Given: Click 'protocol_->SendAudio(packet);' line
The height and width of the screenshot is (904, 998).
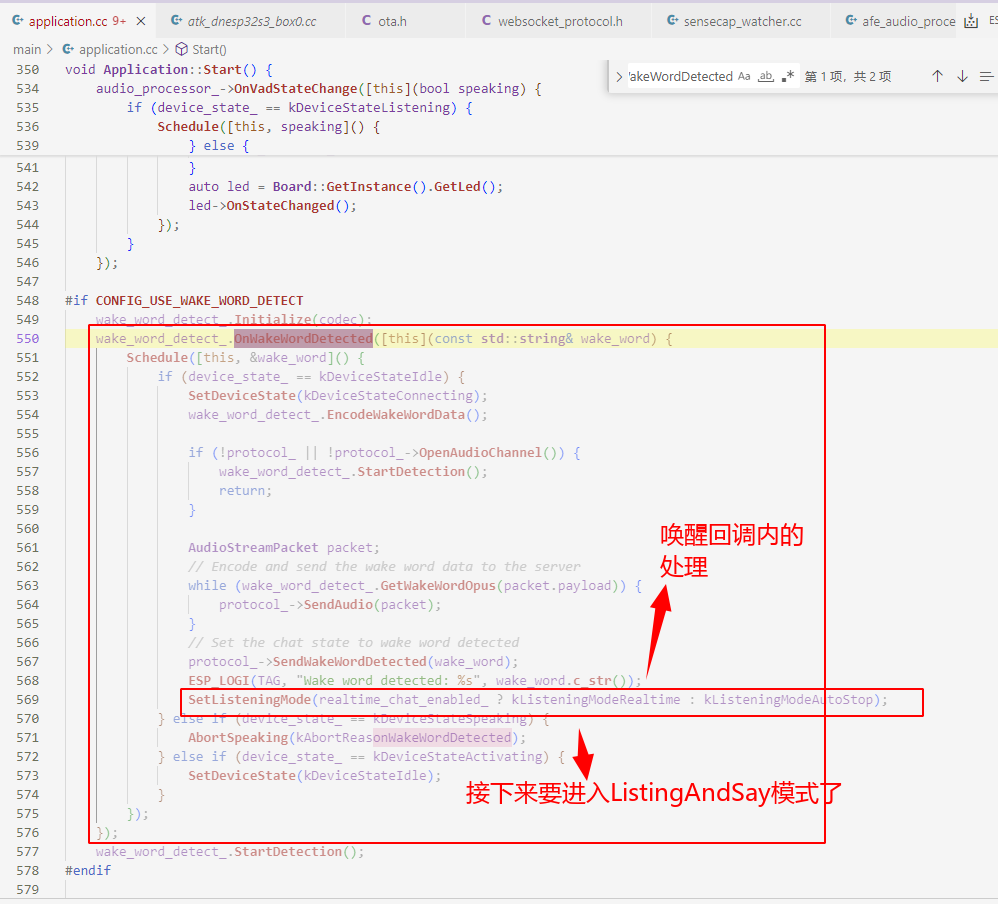Looking at the screenshot, I should pyautogui.click(x=330, y=605).
